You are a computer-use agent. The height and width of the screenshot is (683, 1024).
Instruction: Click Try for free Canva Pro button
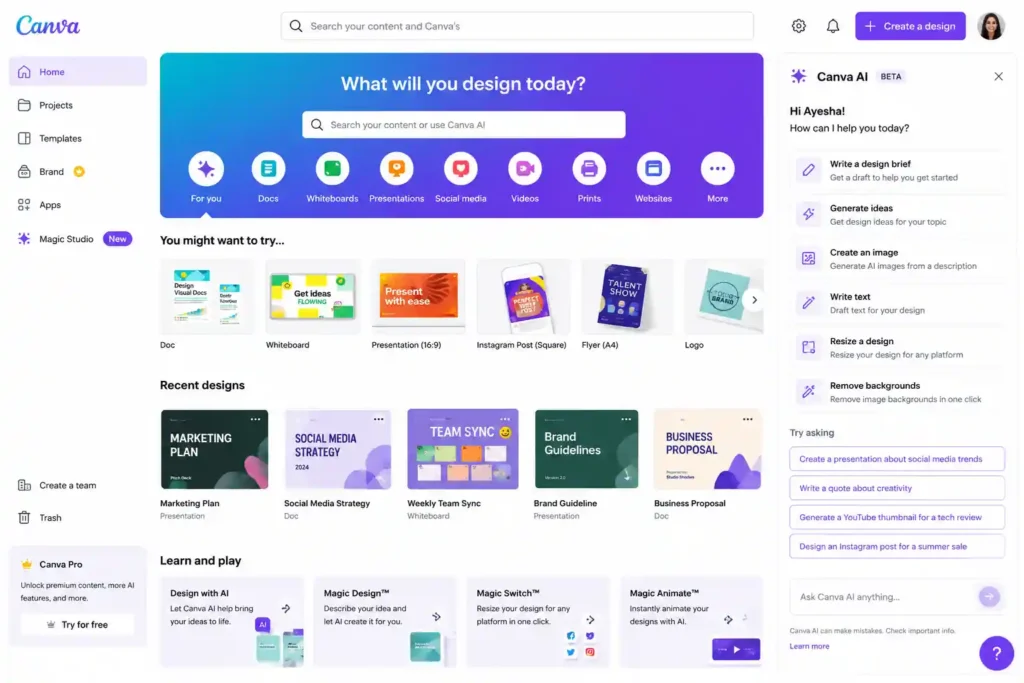point(78,624)
